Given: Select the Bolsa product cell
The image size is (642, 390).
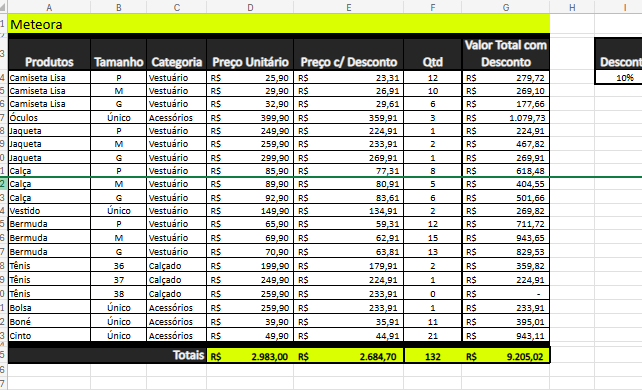Looking at the screenshot, I should [49, 308].
